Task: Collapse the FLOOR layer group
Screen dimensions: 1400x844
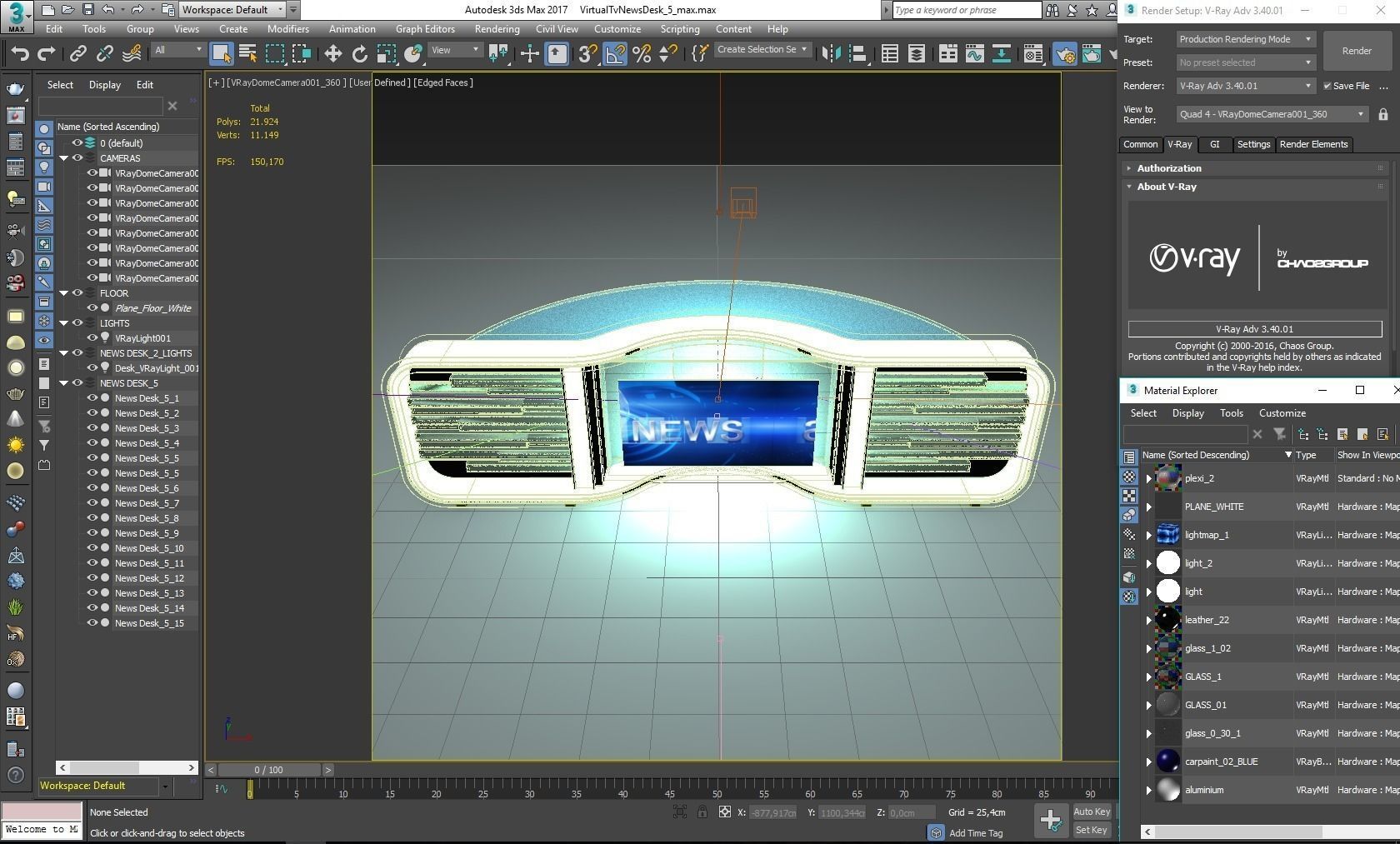Action: point(63,293)
